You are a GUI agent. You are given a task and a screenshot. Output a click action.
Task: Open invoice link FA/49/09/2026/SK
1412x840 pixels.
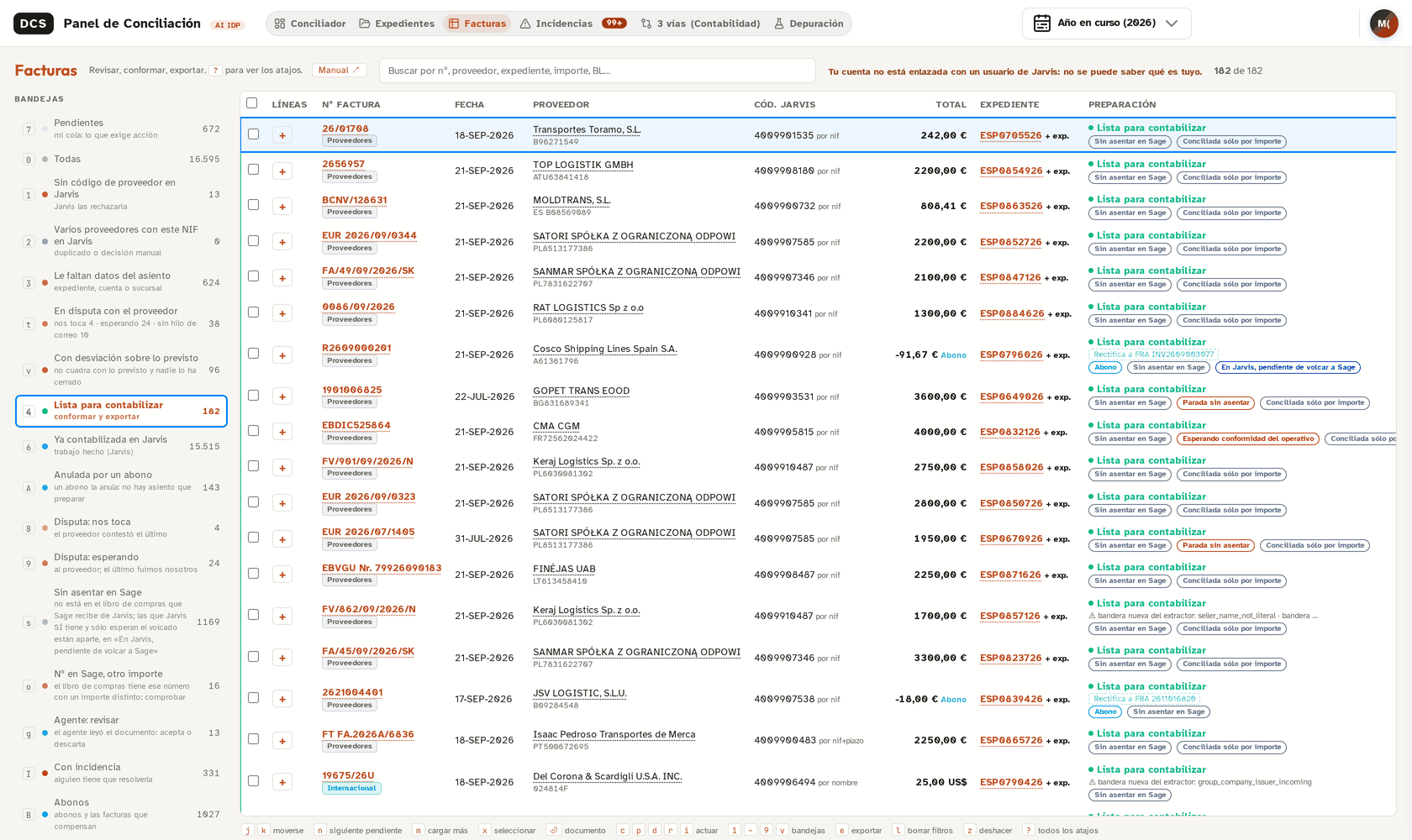(x=368, y=270)
